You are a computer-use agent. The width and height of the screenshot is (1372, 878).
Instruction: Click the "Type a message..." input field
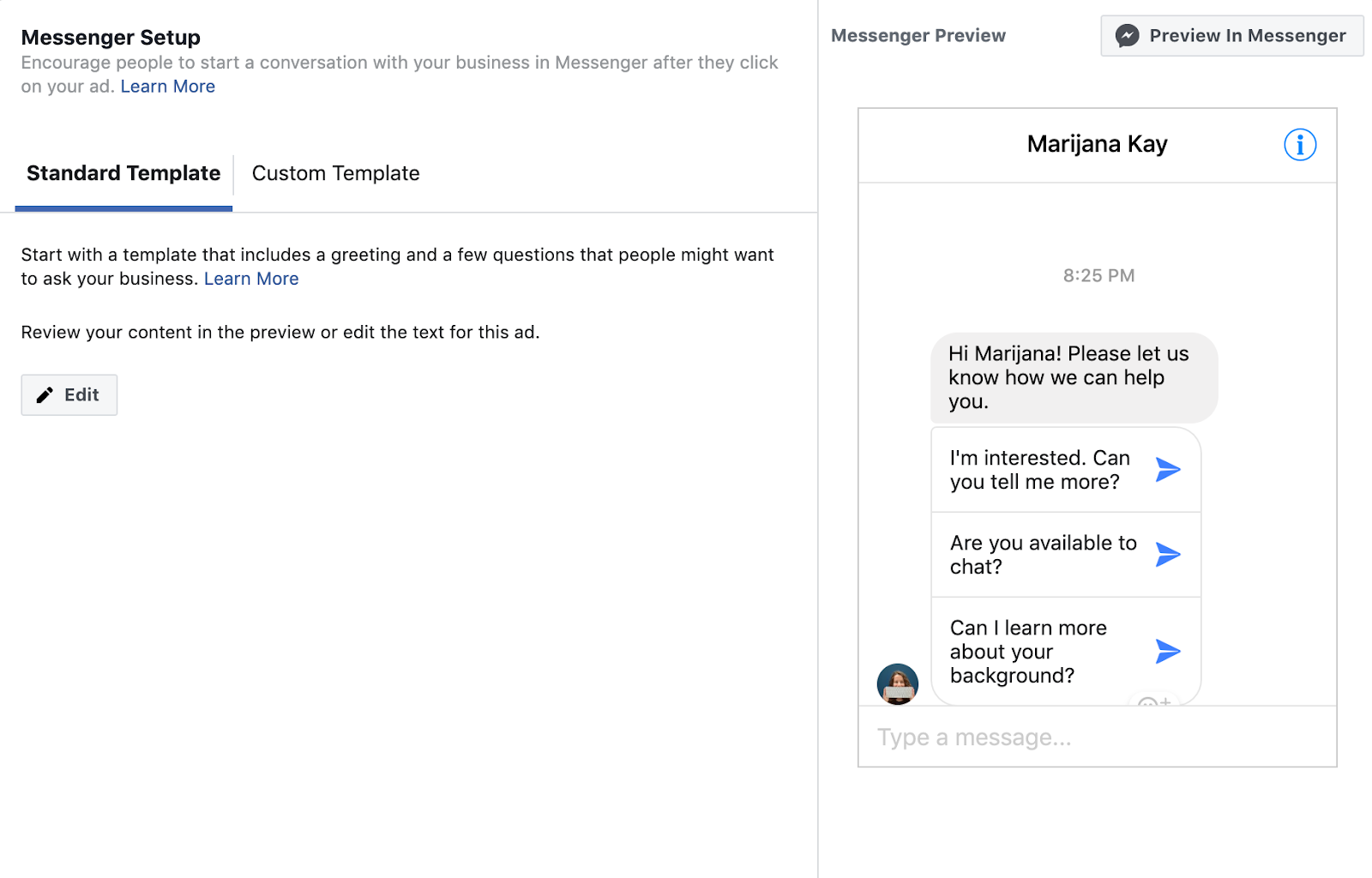(x=1096, y=737)
